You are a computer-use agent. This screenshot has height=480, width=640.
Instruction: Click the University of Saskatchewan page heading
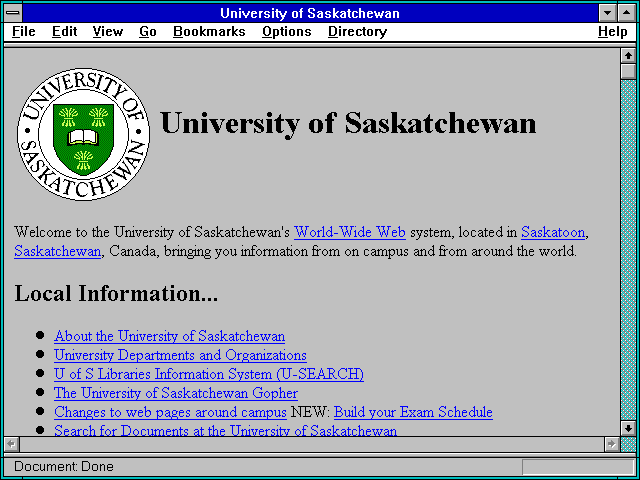(x=348, y=123)
